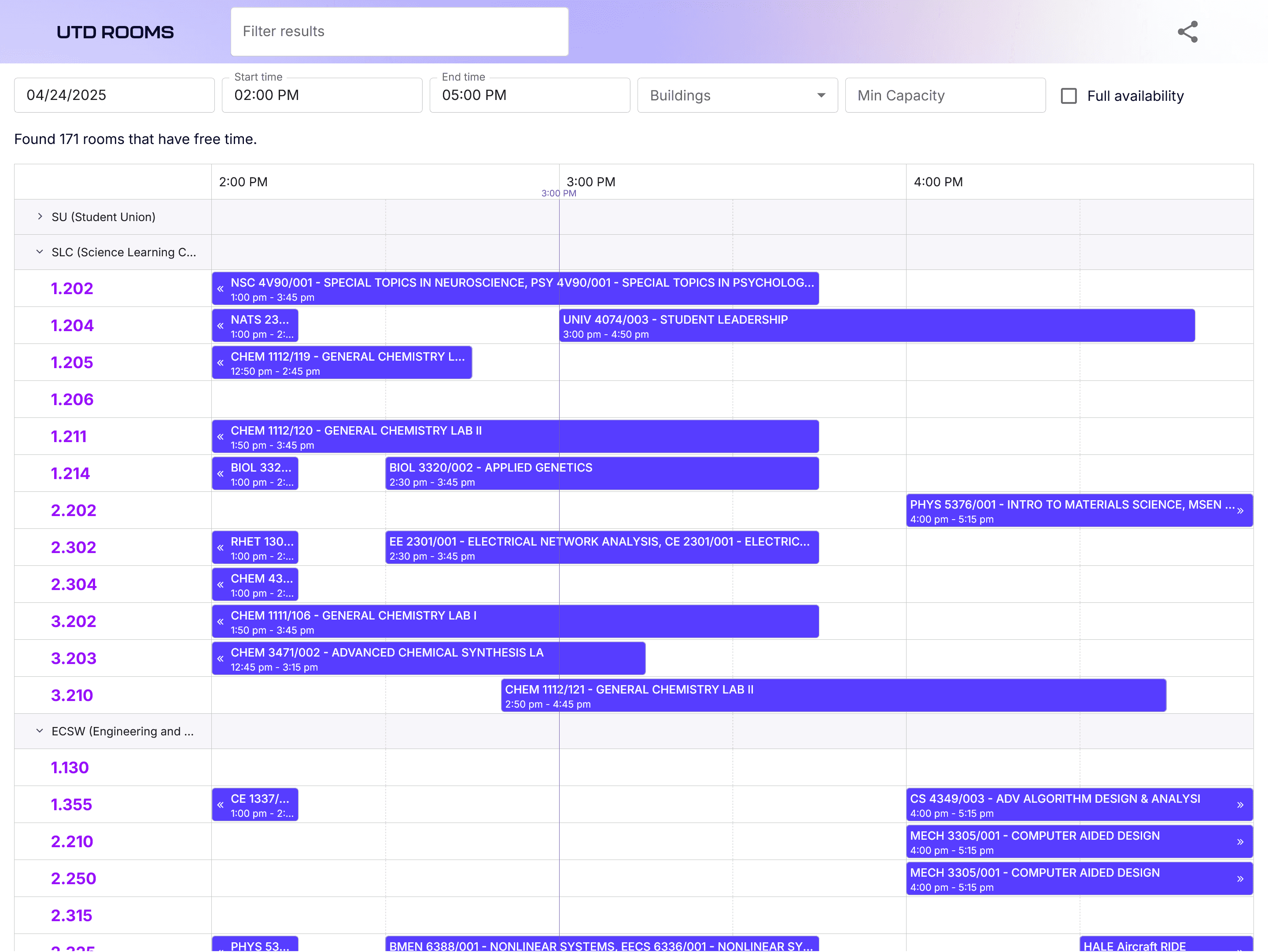Collapse the SLC Science Learning Center group
The height and width of the screenshot is (952, 1268).
point(40,252)
